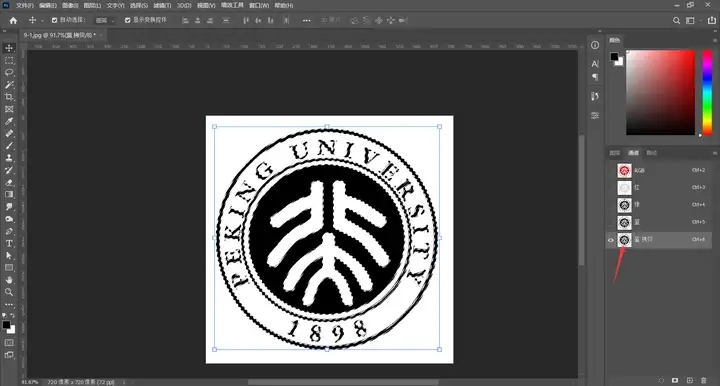The width and height of the screenshot is (720, 386).
Task: Select the Dodge tool
Action: [x=9, y=219]
